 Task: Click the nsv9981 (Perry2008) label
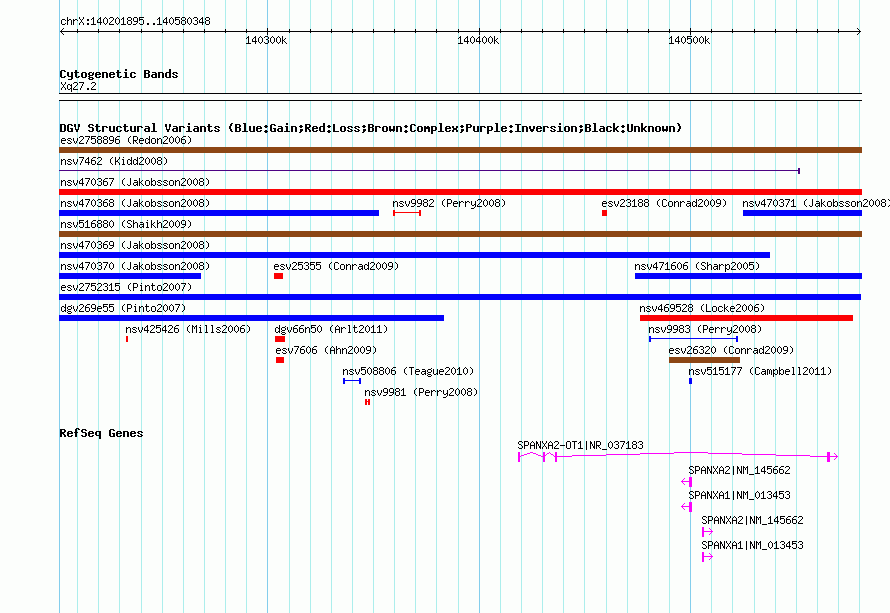coord(421,392)
